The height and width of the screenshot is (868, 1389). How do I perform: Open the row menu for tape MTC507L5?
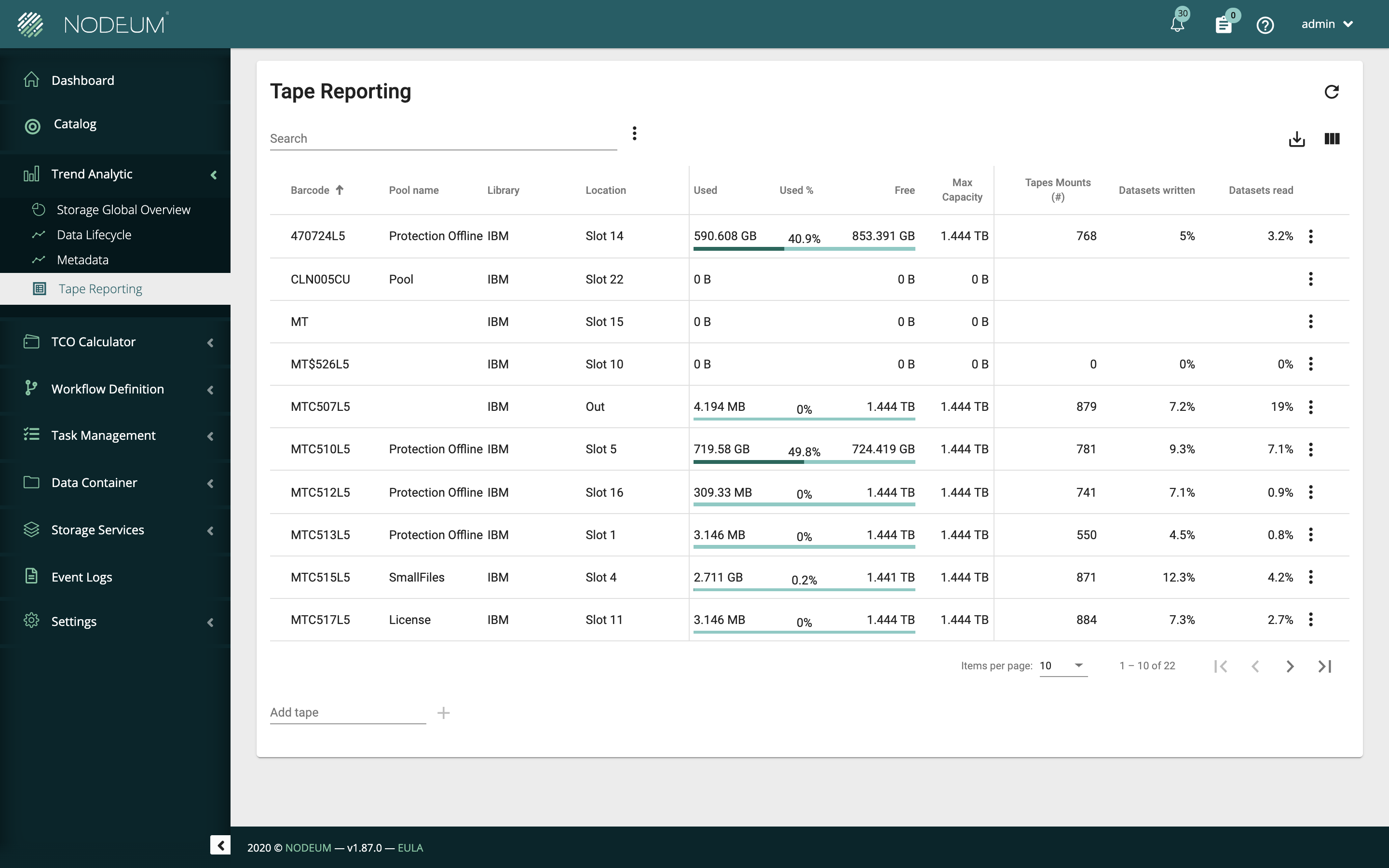tap(1311, 407)
